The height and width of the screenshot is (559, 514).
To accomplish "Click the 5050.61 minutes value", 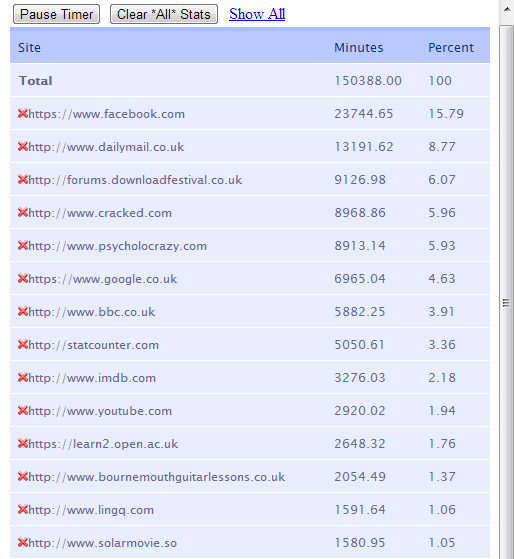I will tap(359, 345).
